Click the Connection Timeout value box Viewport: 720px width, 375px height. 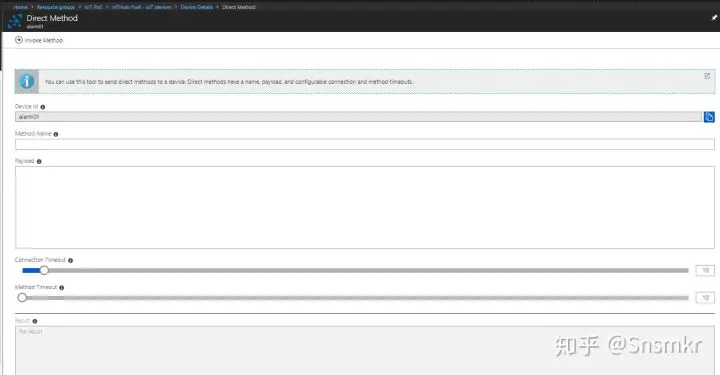pyautogui.click(x=705, y=270)
